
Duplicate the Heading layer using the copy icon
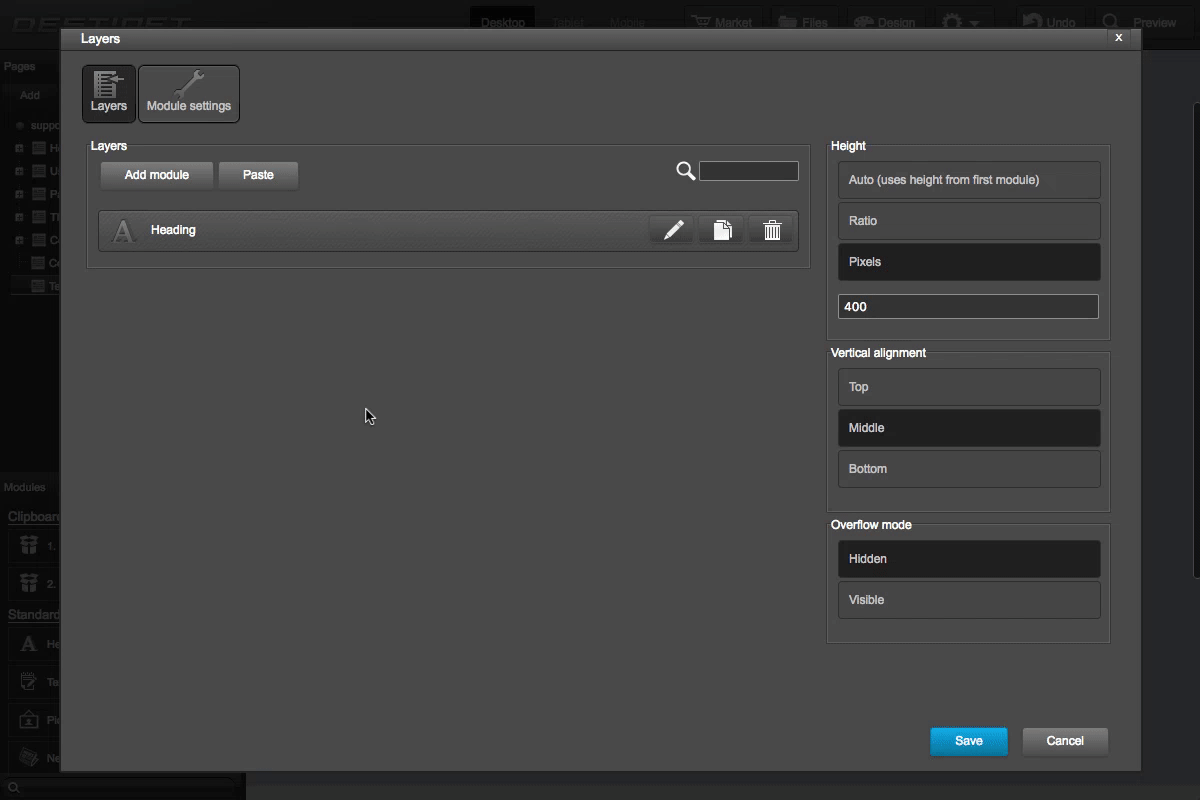coord(721,229)
